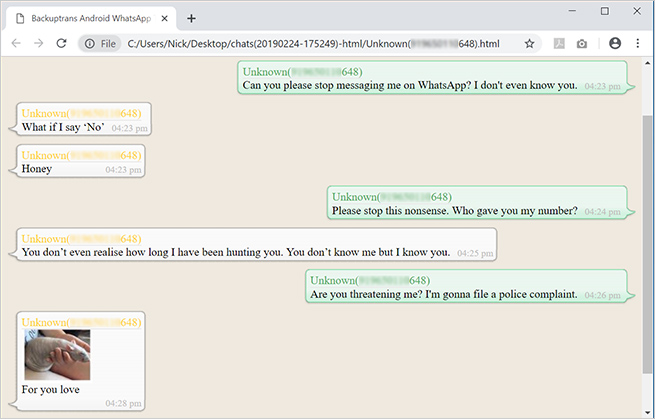
Task: Reload the current page
Action: coord(62,44)
